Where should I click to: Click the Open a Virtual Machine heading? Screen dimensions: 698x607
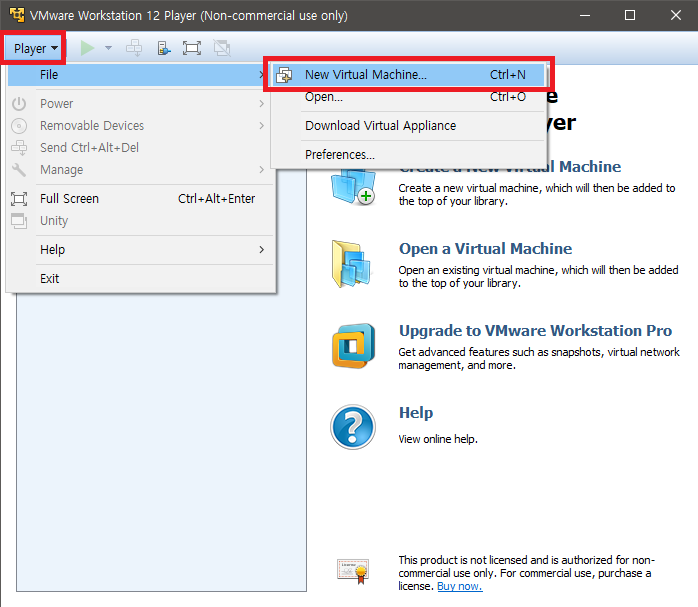coord(485,248)
